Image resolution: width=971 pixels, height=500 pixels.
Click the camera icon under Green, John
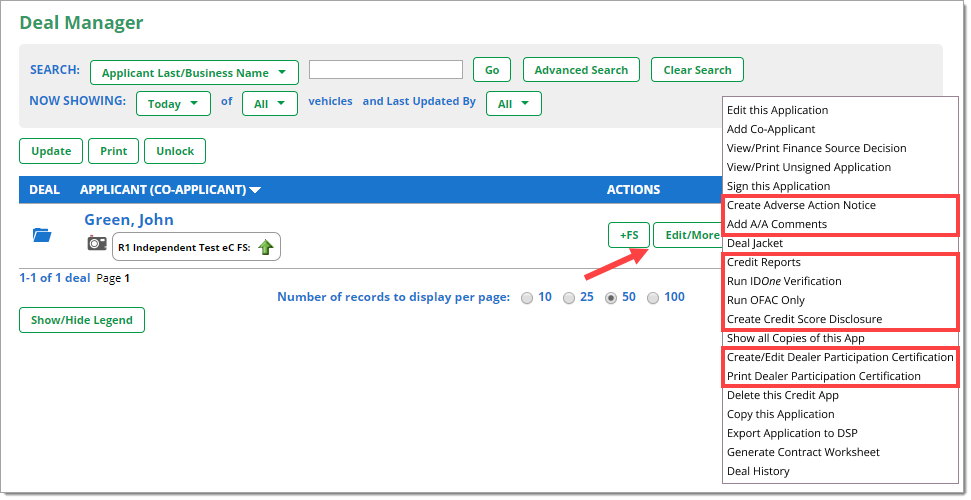pyautogui.click(x=97, y=243)
